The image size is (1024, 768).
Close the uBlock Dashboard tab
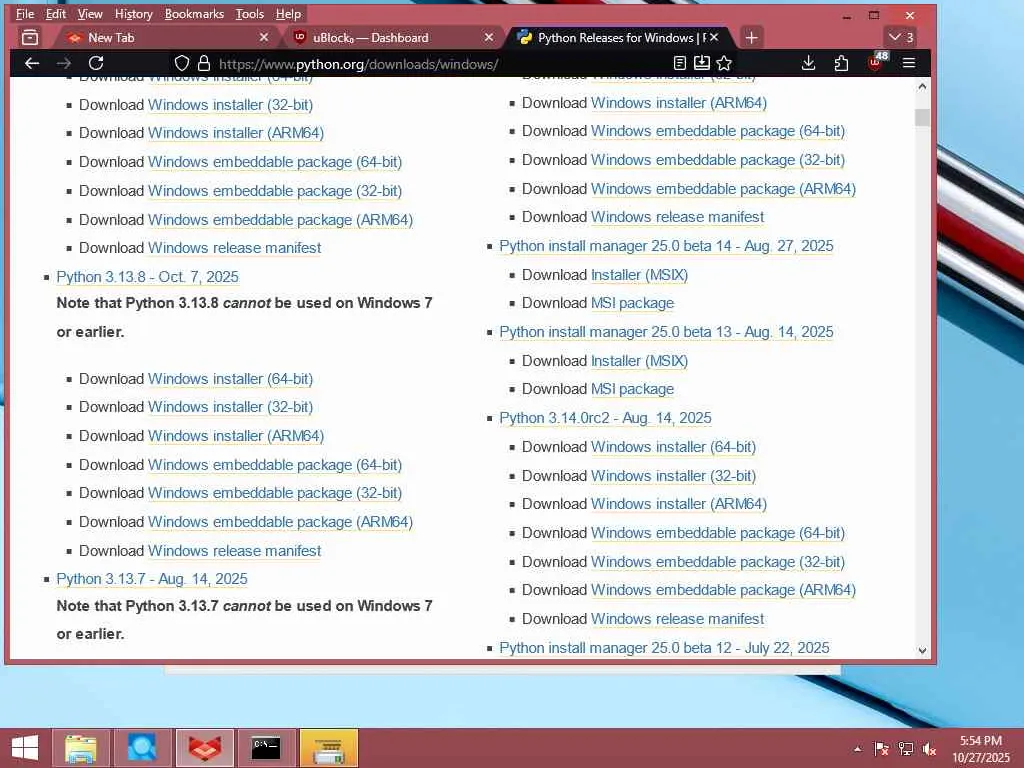tap(488, 38)
